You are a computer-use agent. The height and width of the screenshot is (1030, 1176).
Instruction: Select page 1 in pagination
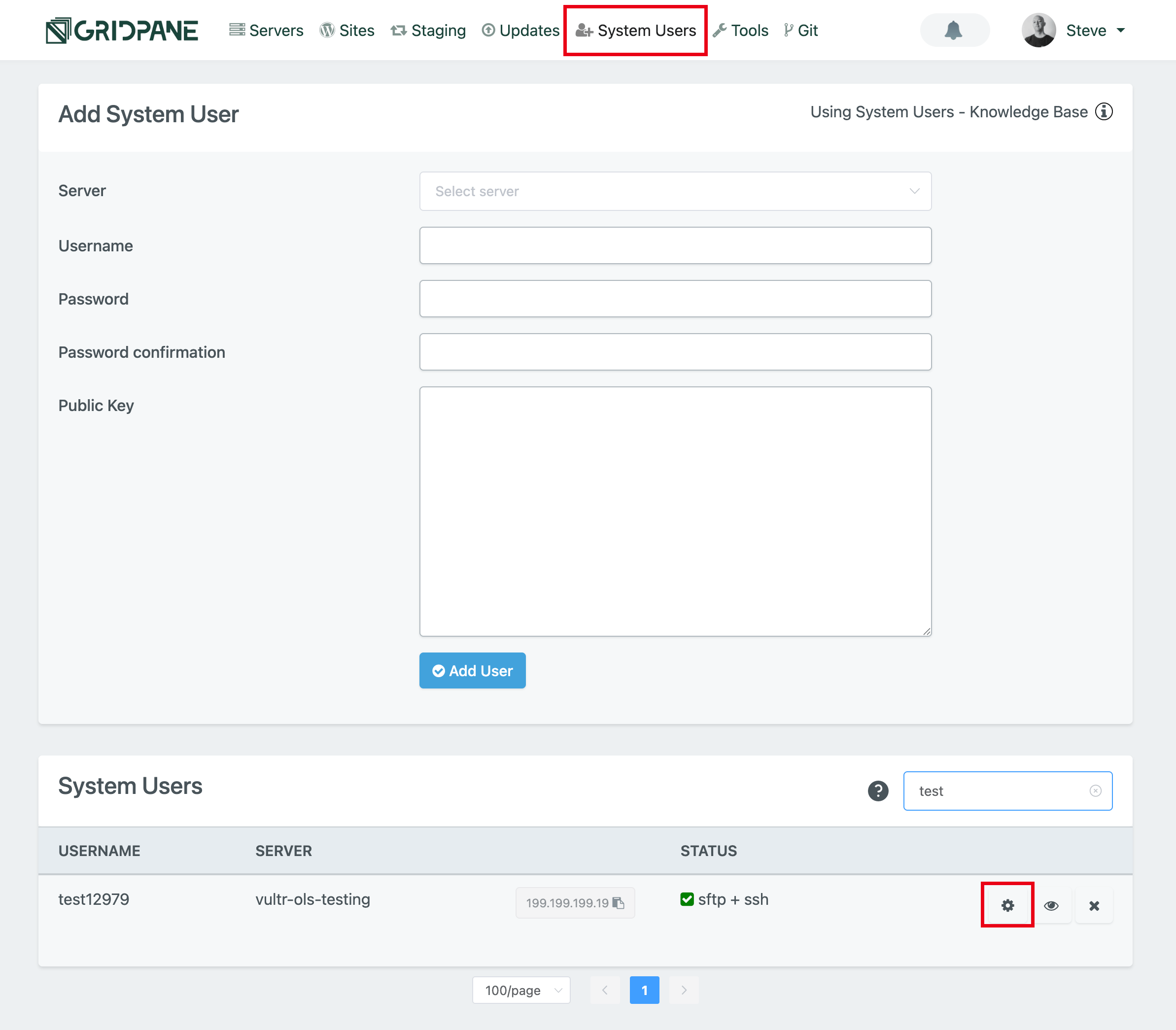(x=644, y=991)
